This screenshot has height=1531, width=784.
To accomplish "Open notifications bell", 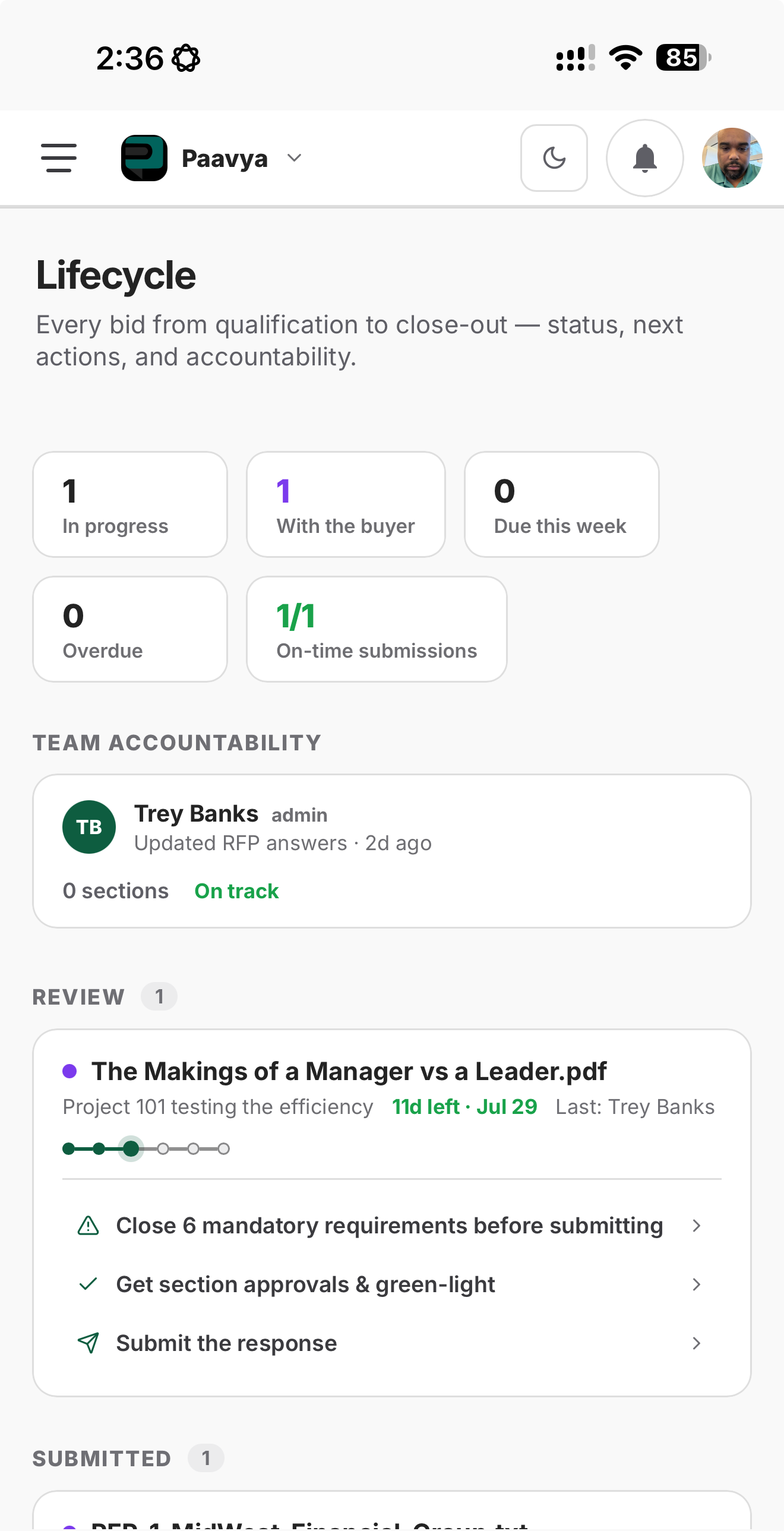I will [644, 158].
